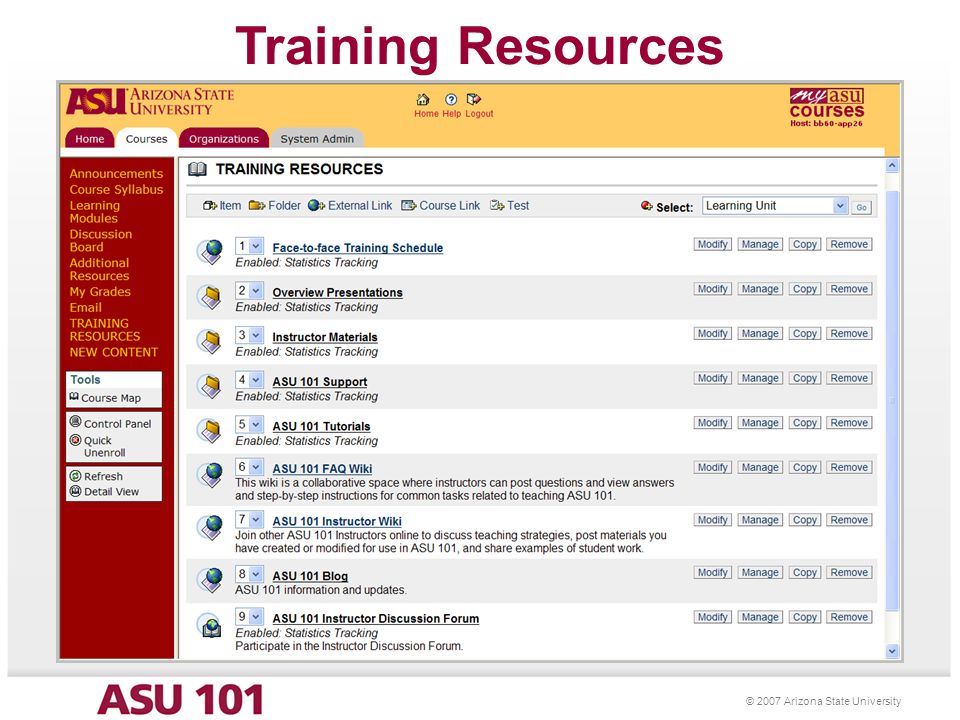The height and width of the screenshot is (720, 960).
Task: Switch to the Courses tab
Action: coord(146,139)
